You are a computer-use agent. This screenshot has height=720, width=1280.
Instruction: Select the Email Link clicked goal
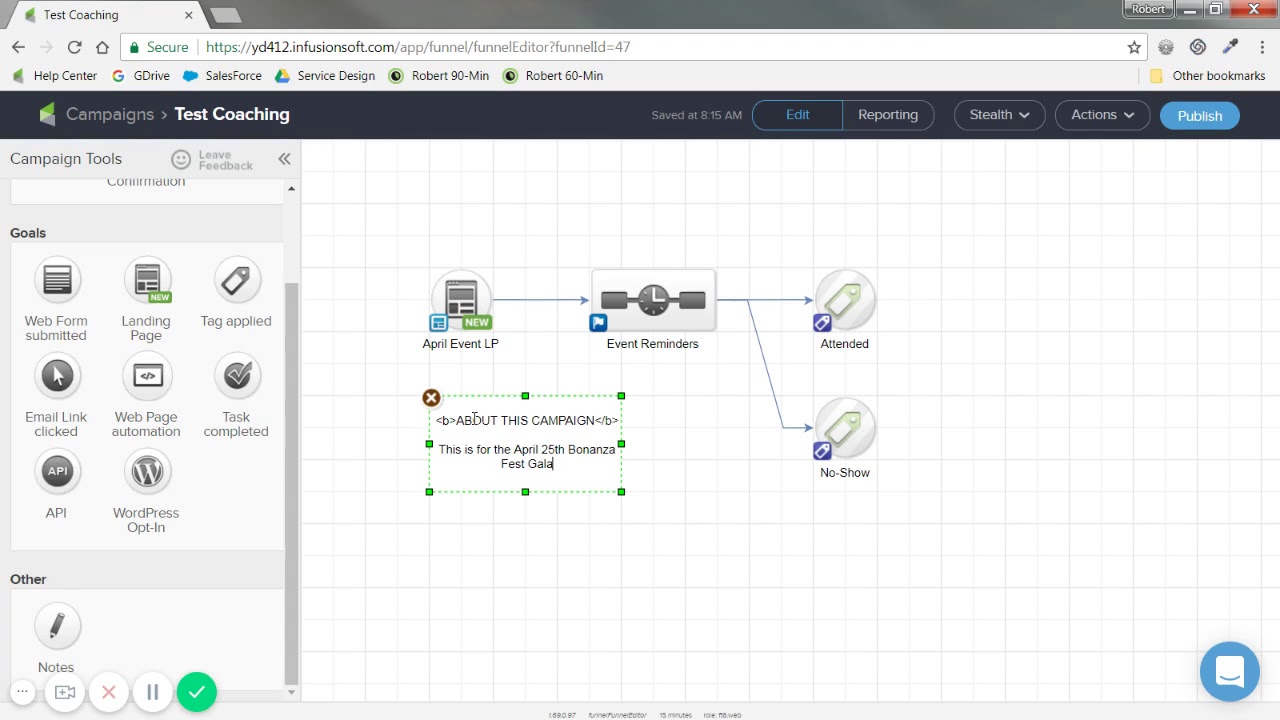click(x=57, y=377)
